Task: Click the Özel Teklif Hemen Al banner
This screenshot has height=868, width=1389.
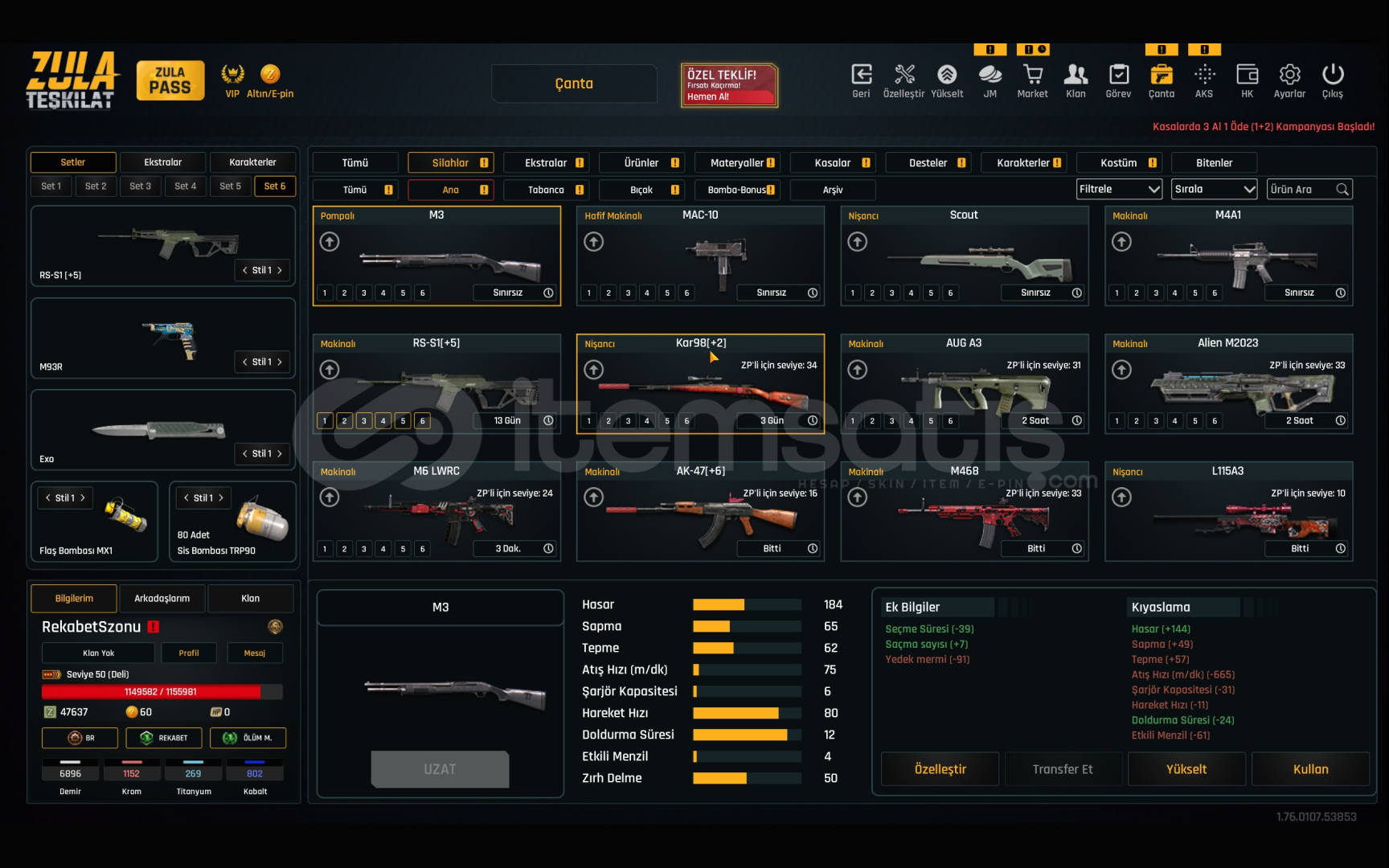Action: 729,85
